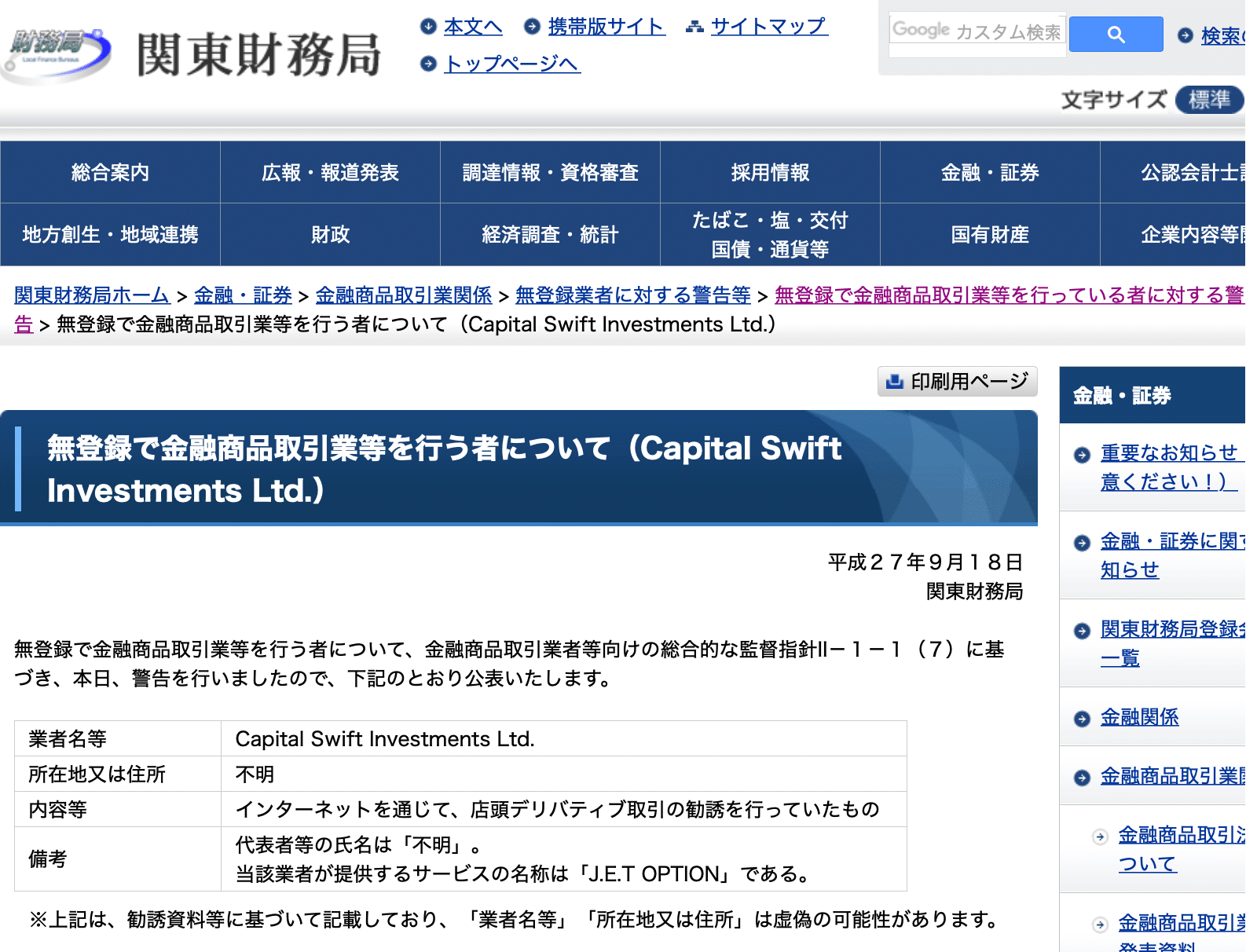Viewport: 1257px width, 952px height.
Task: Open the たばこ・塩・交付国債・通貨等 menu
Action: coord(770,234)
